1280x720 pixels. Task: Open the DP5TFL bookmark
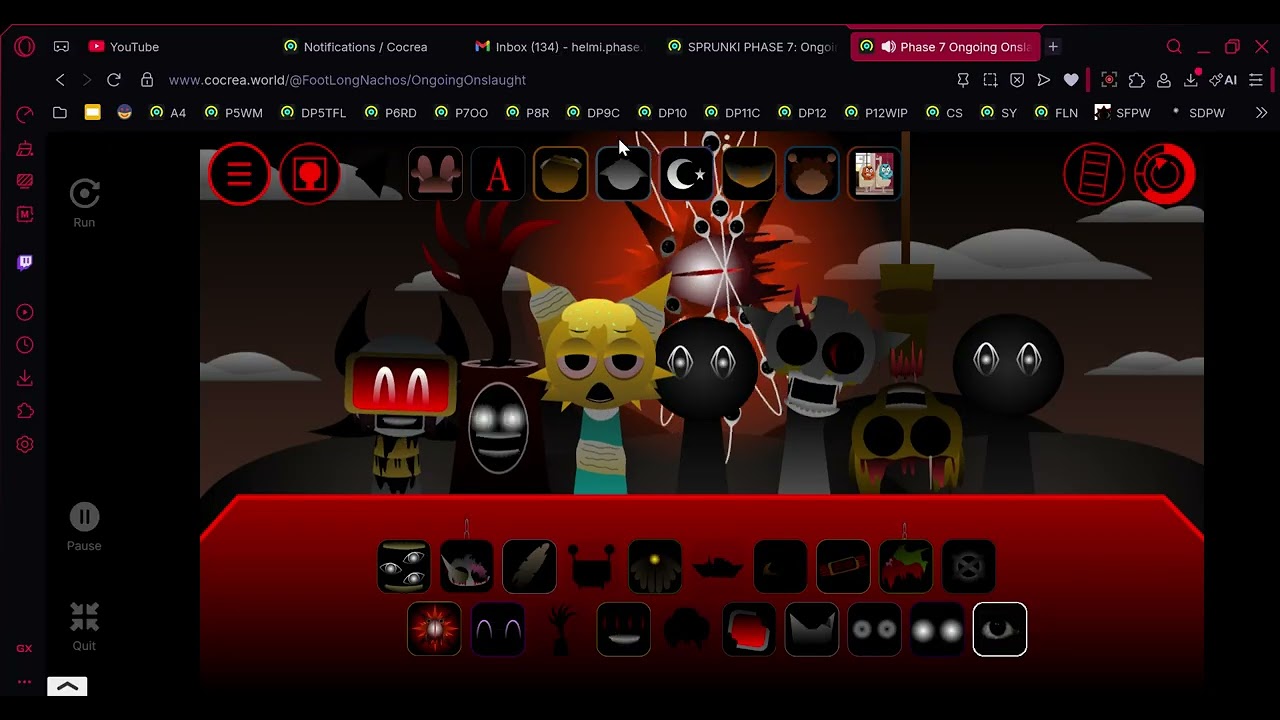pyautogui.click(x=313, y=113)
